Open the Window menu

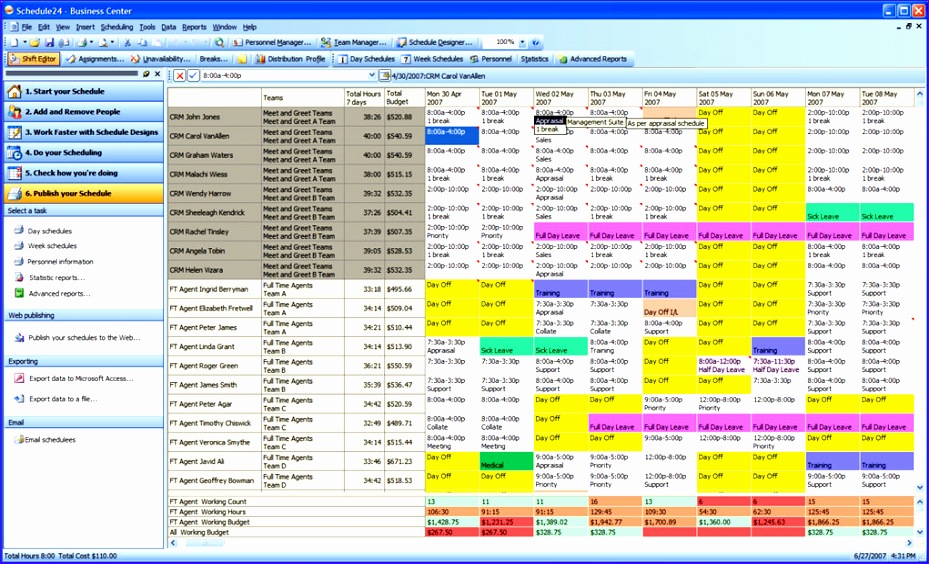pos(225,27)
